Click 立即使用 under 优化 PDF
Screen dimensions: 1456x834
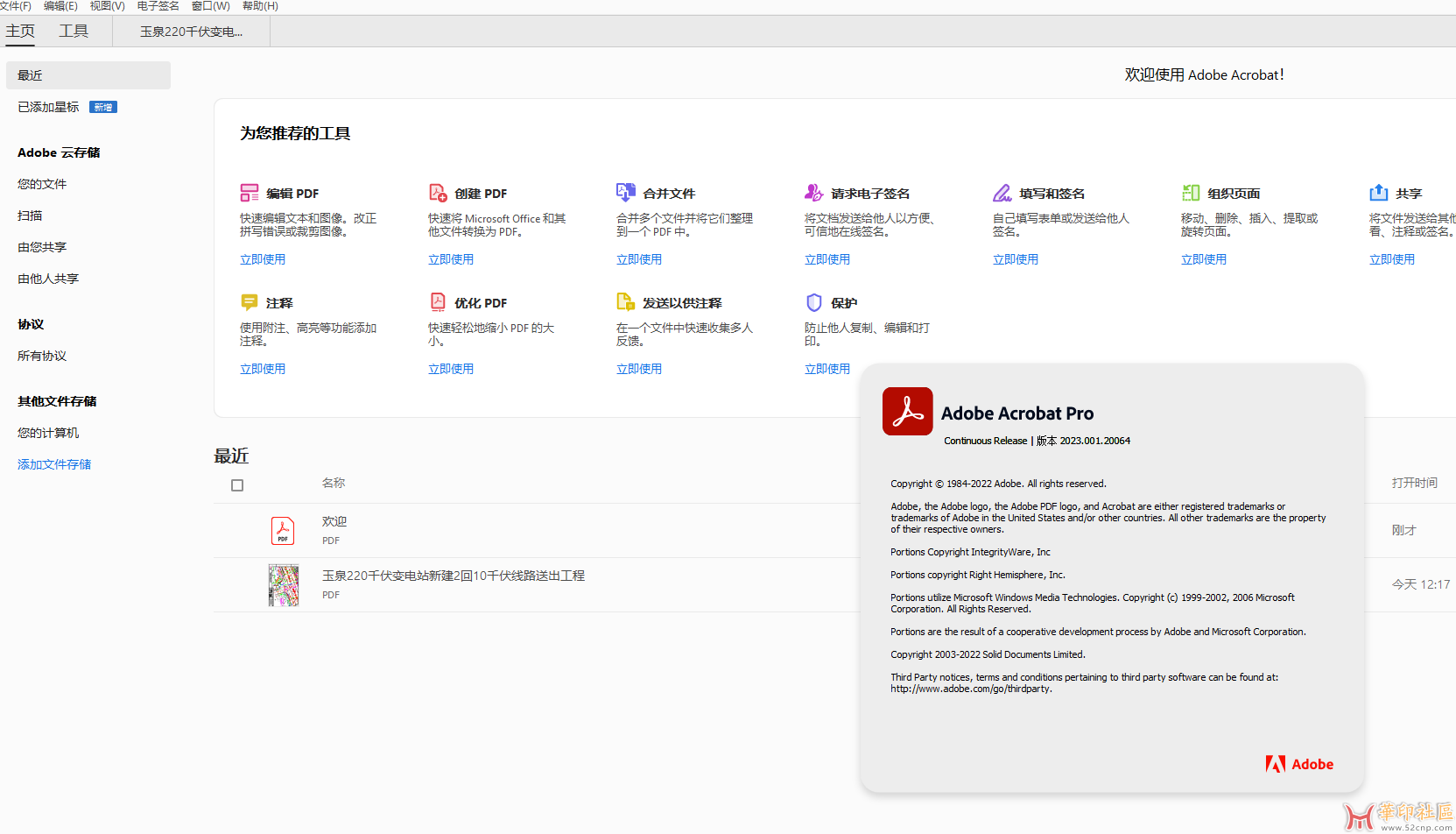pos(451,369)
